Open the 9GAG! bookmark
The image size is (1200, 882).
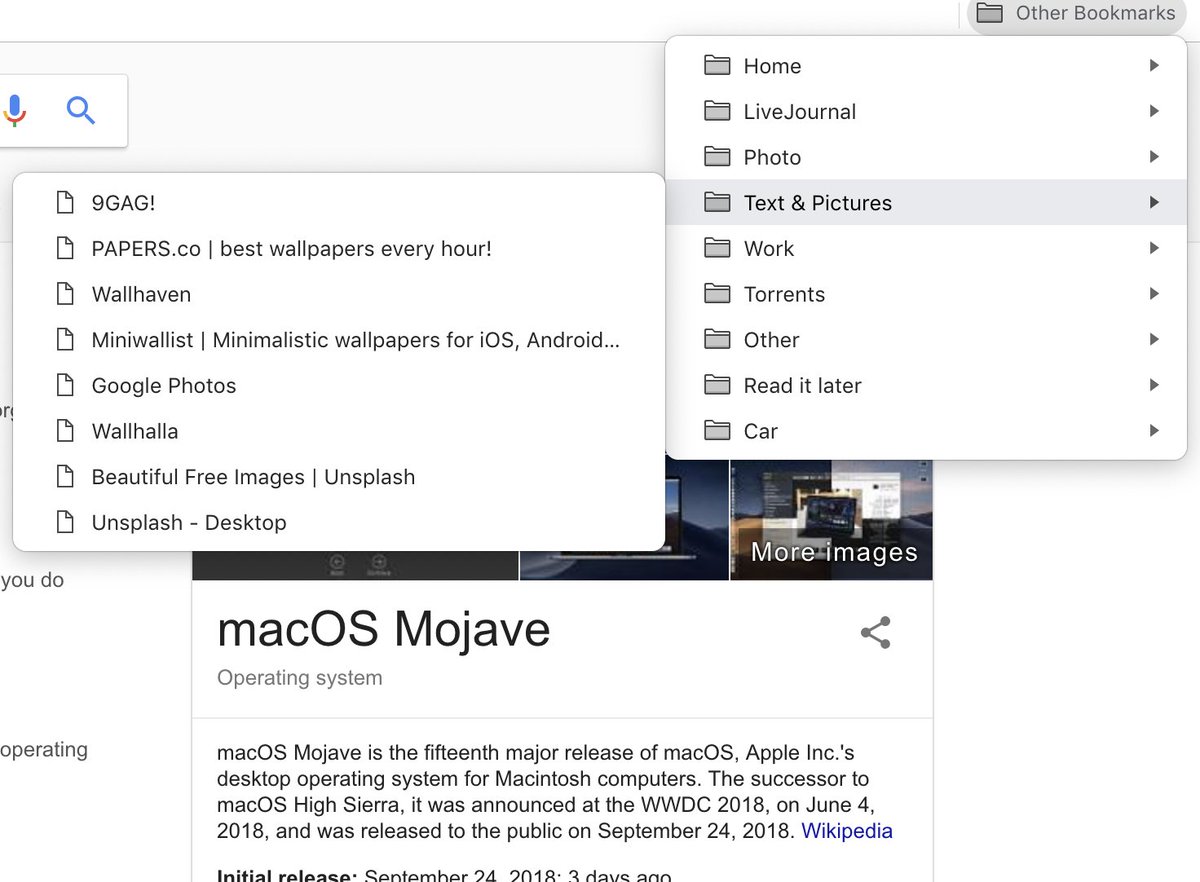(338, 203)
